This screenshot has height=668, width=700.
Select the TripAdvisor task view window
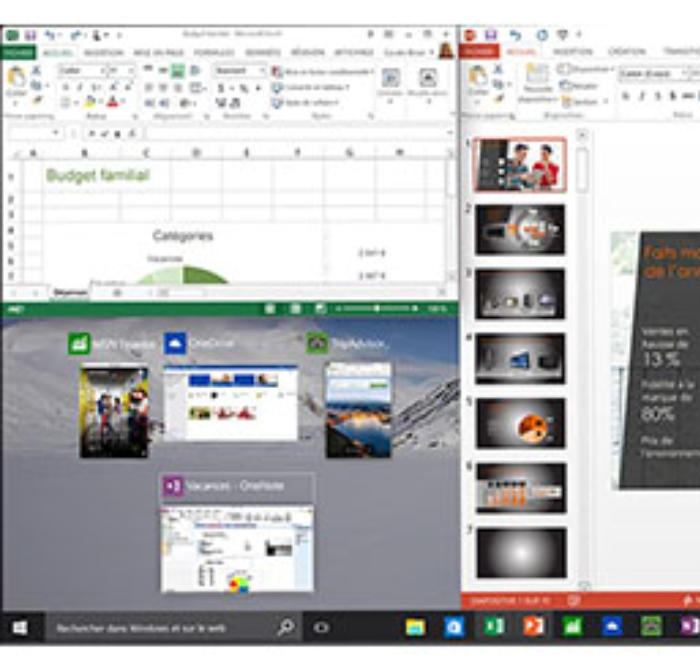click(x=358, y=410)
